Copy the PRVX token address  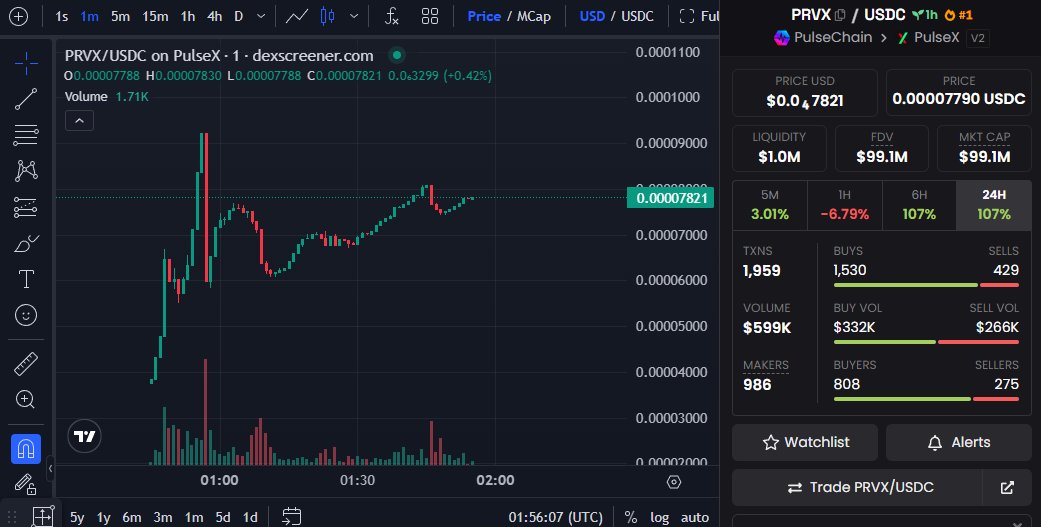[840, 15]
